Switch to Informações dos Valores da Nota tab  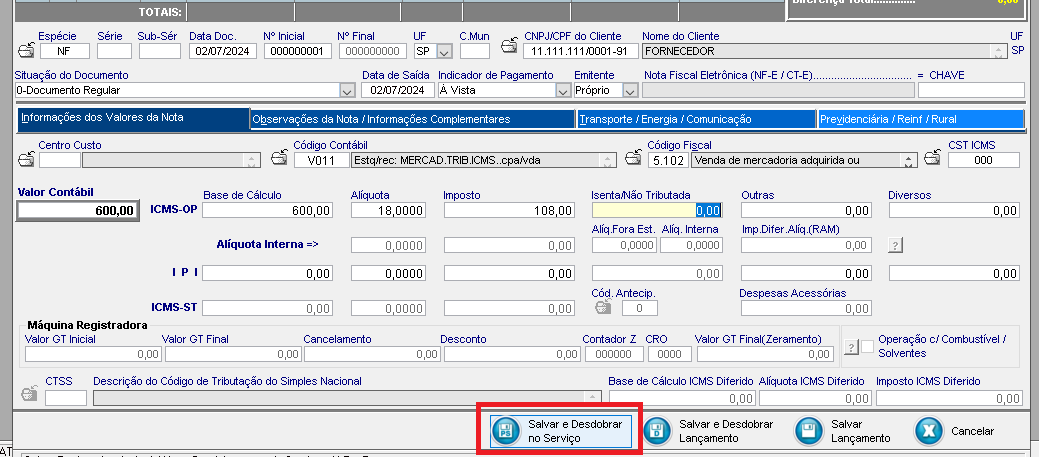(133, 118)
